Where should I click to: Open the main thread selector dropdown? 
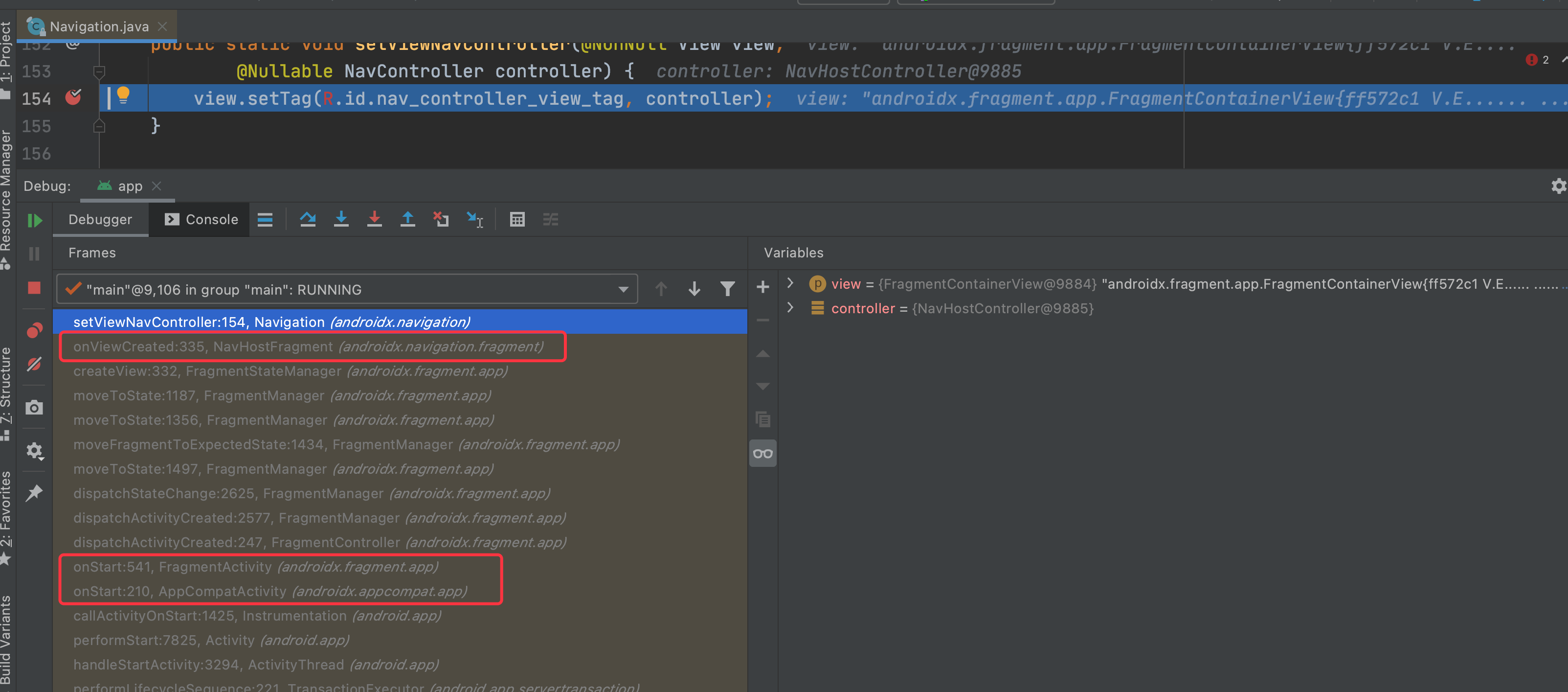(x=623, y=289)
